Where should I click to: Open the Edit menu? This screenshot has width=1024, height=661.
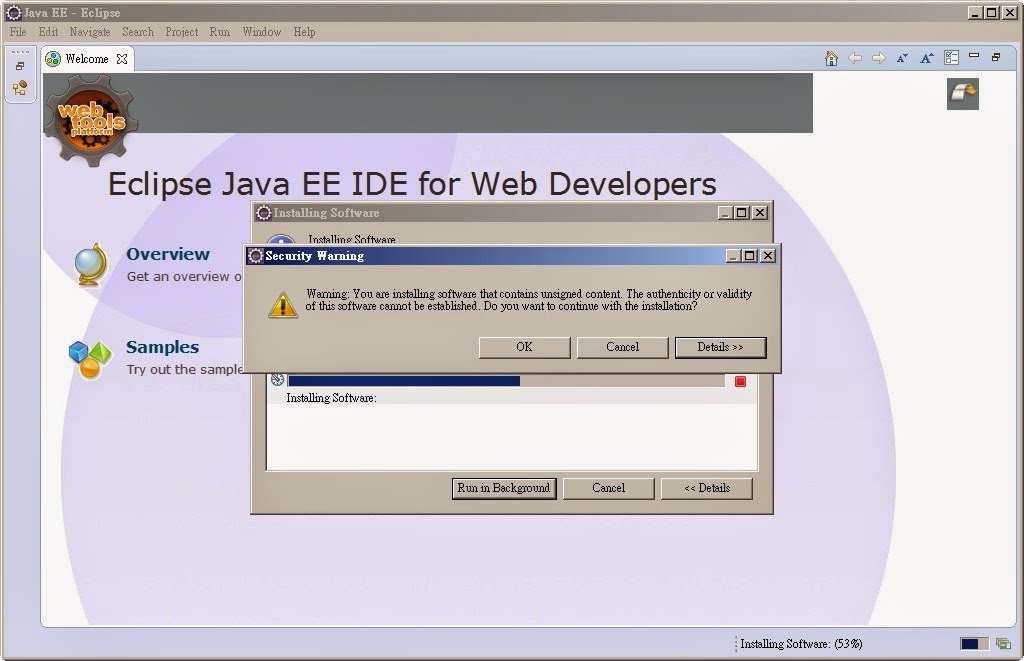[x=48, y=32]
